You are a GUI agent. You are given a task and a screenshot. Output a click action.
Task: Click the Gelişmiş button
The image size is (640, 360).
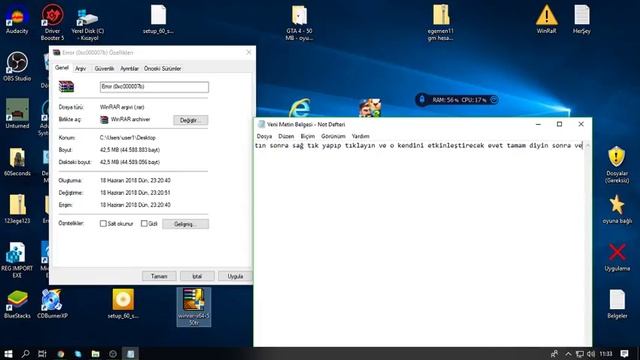185,224
